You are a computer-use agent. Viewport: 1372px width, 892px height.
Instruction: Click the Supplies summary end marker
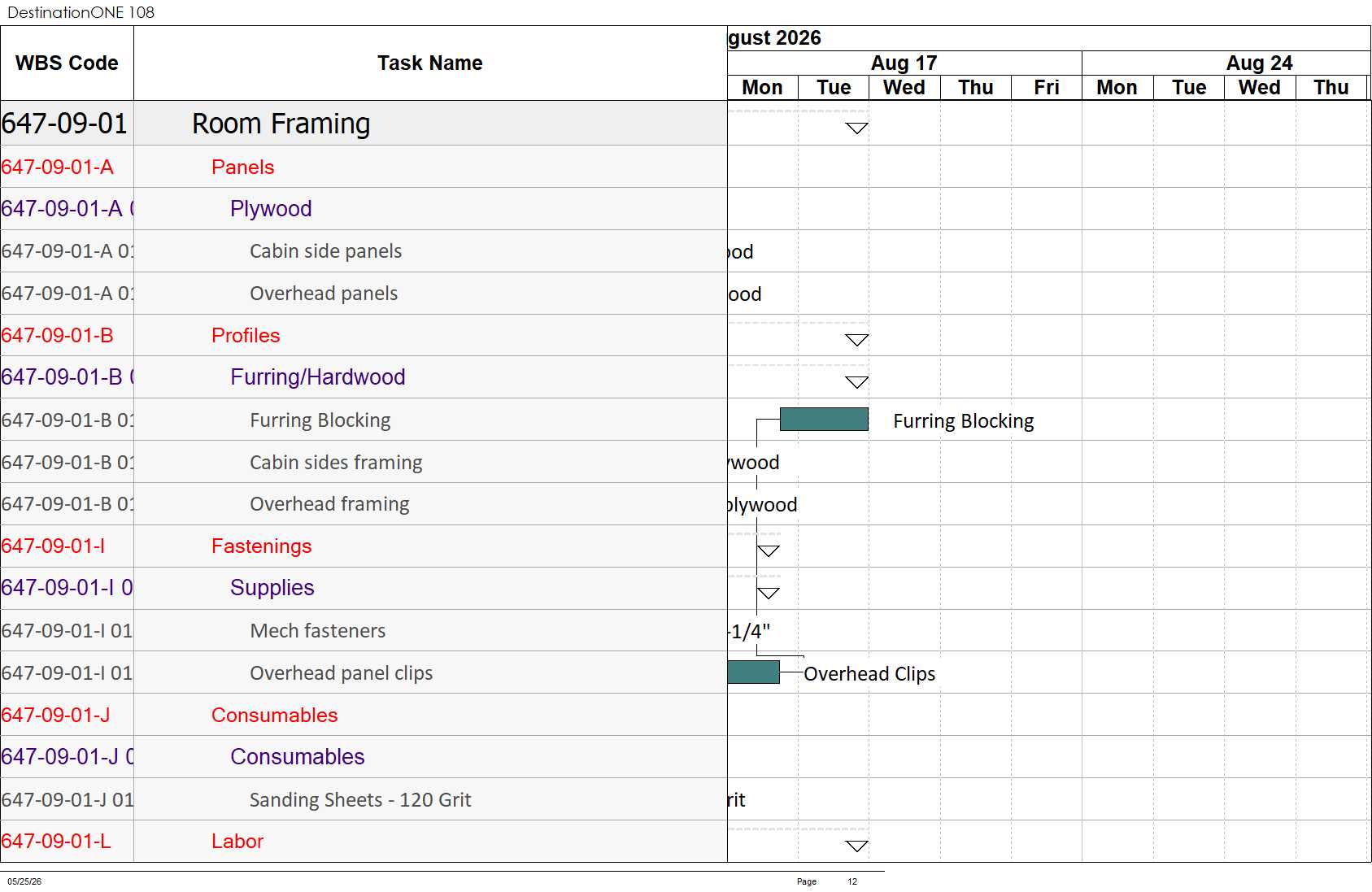(769, 594)
